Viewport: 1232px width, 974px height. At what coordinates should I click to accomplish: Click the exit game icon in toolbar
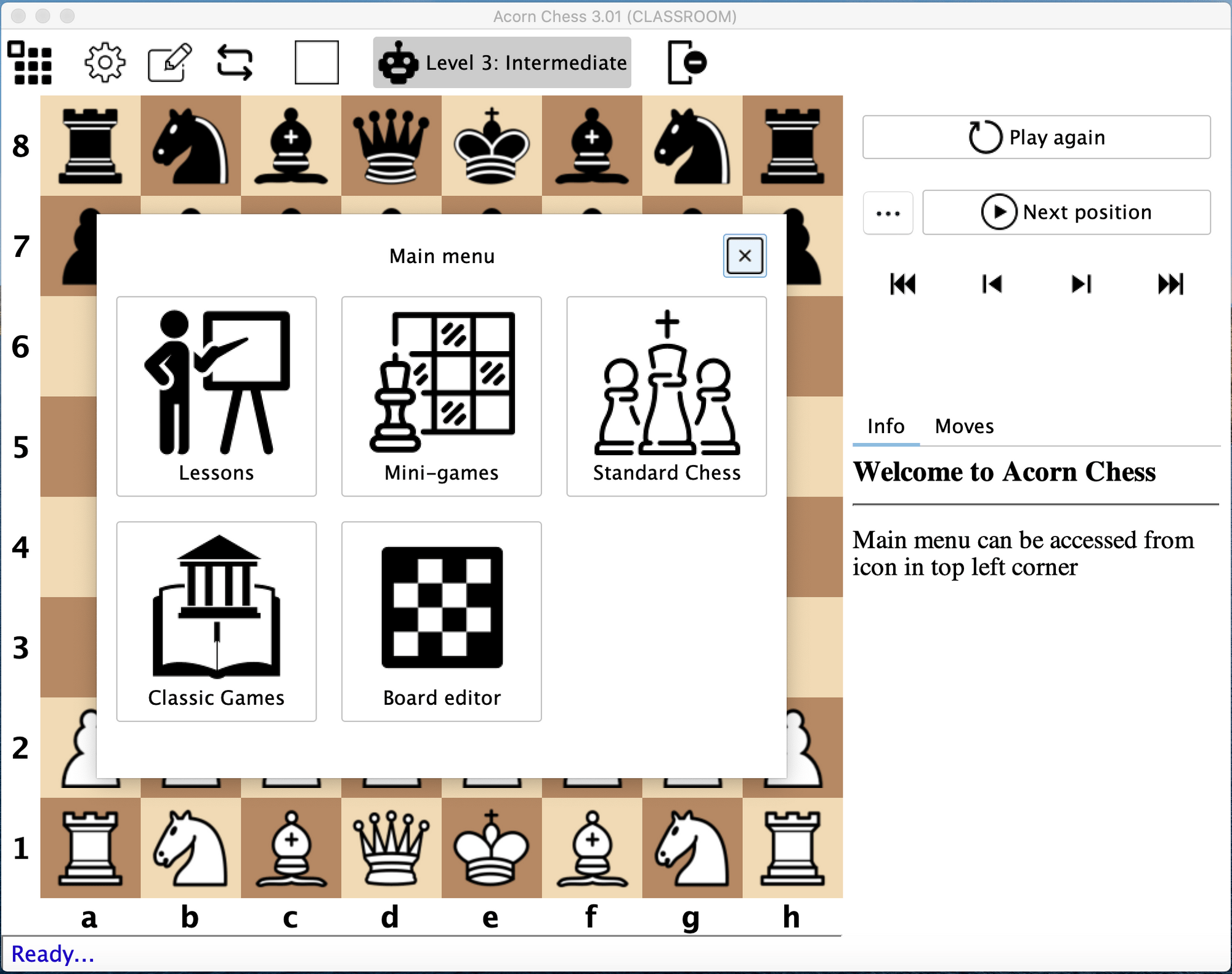coord(686,62)
